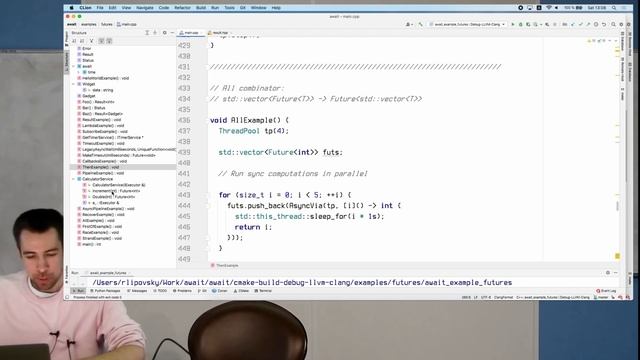Click the Expand All icon in Structure panel
640x360 pixels.
[x=147, y=33]
